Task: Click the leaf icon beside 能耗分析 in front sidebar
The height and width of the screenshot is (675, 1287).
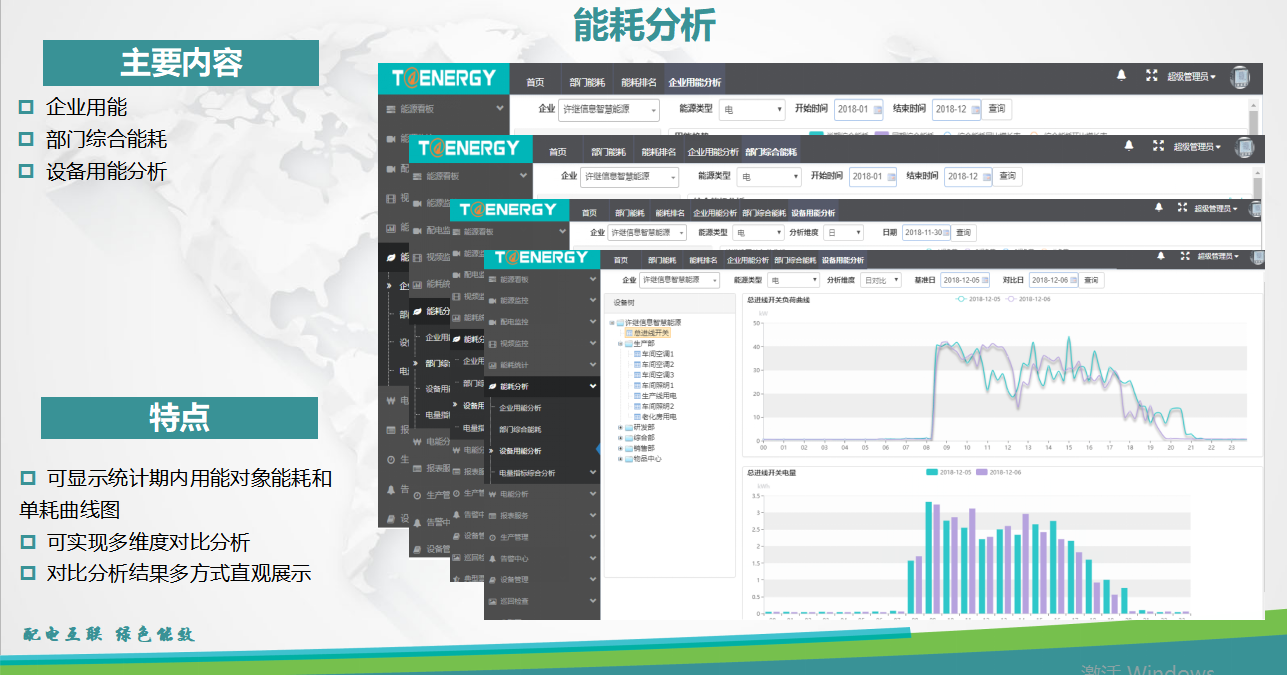Action: point(492,386)
